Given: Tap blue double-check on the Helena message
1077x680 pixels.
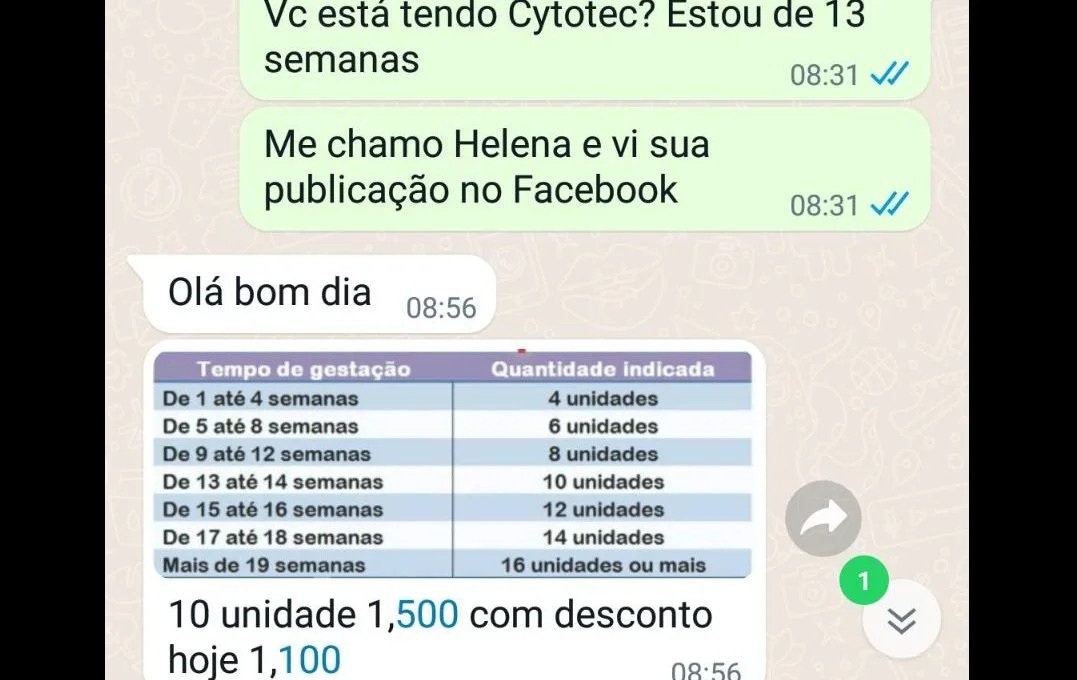Looking at the screenshot, I should pyautogui.click(x=889, y=204).
